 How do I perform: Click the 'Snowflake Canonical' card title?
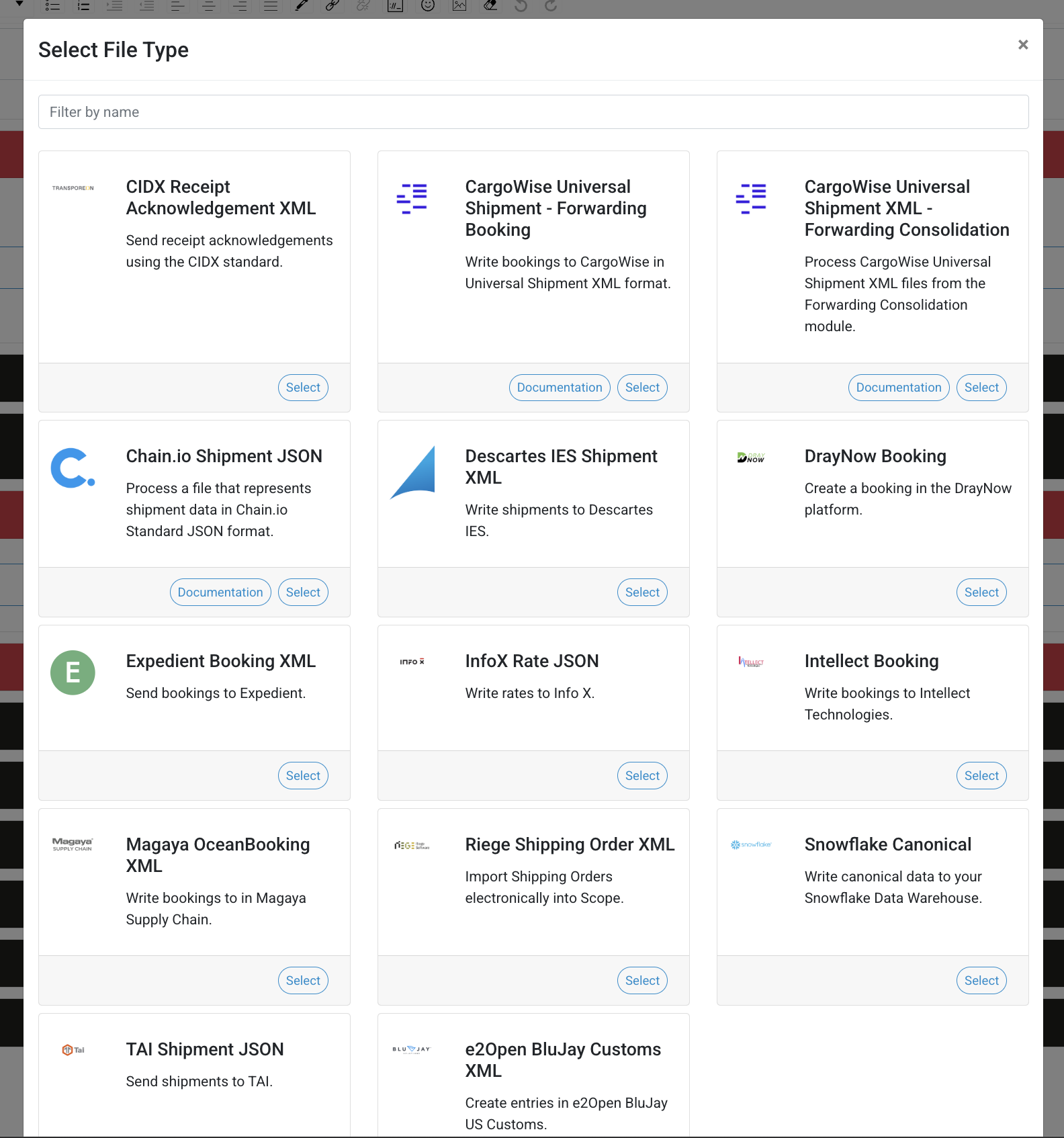coord(888,844)
